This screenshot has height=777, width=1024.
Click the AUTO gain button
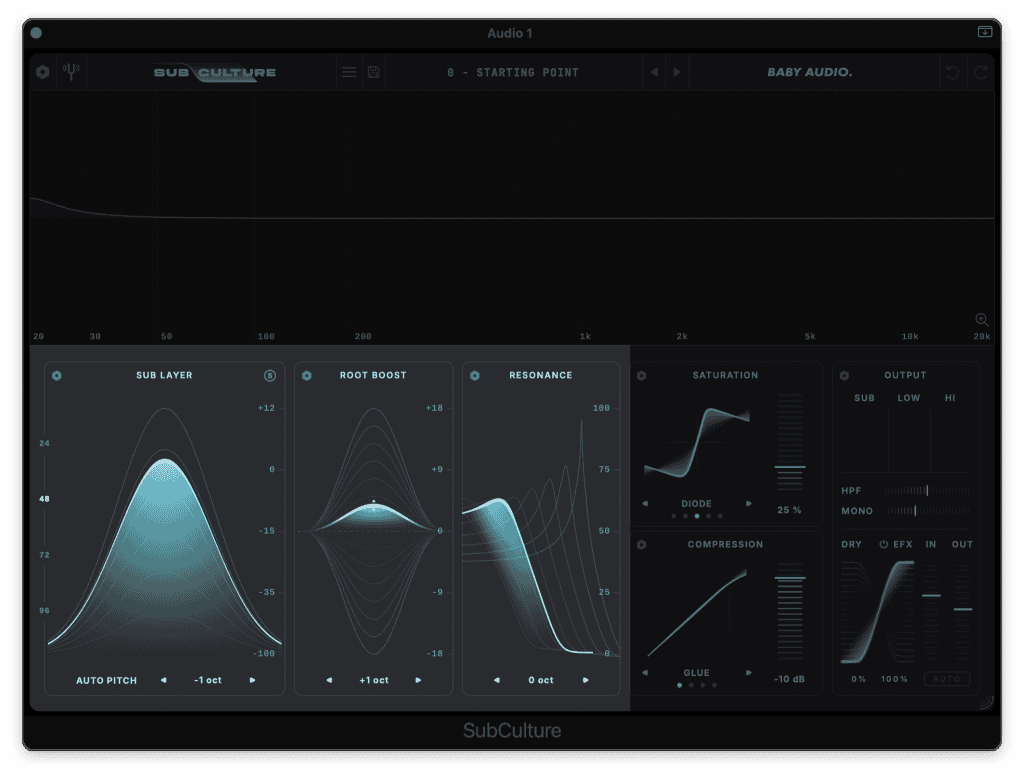click(x=947, y=679)
